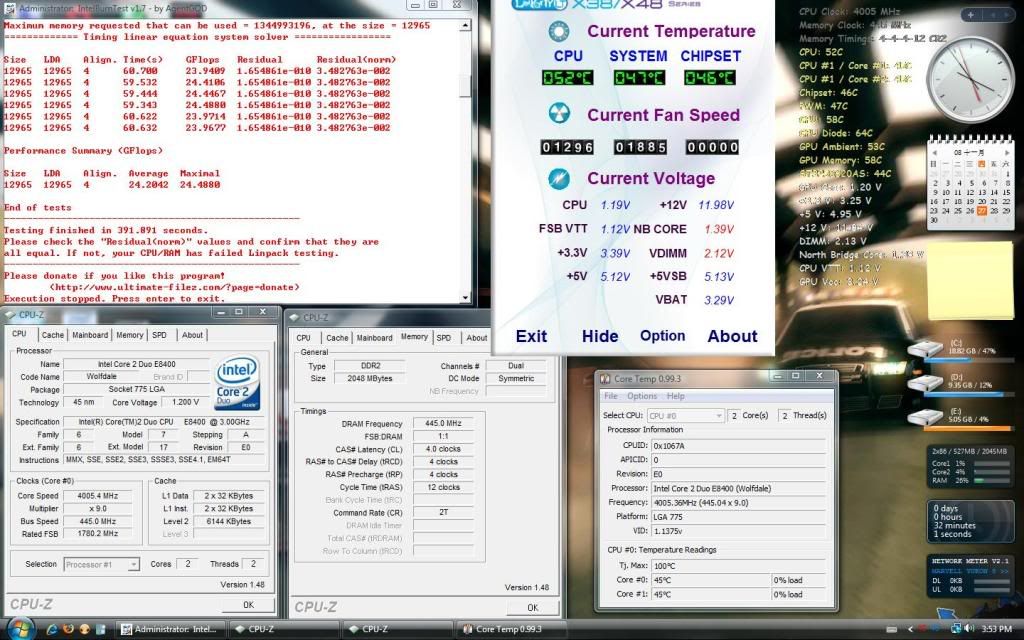
Task: Switch to the Mainboard tab in left CPU-Z
Action: click(x=90, y=336)
